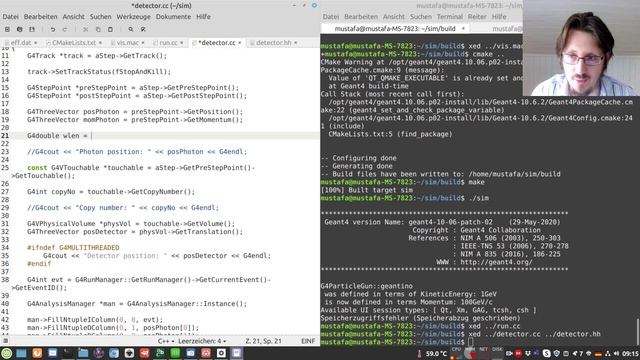Image resolution: width=640 pixels, height=360 pixels.
Task: Open the Datei menu in terminal window
Action: (331, 17)
